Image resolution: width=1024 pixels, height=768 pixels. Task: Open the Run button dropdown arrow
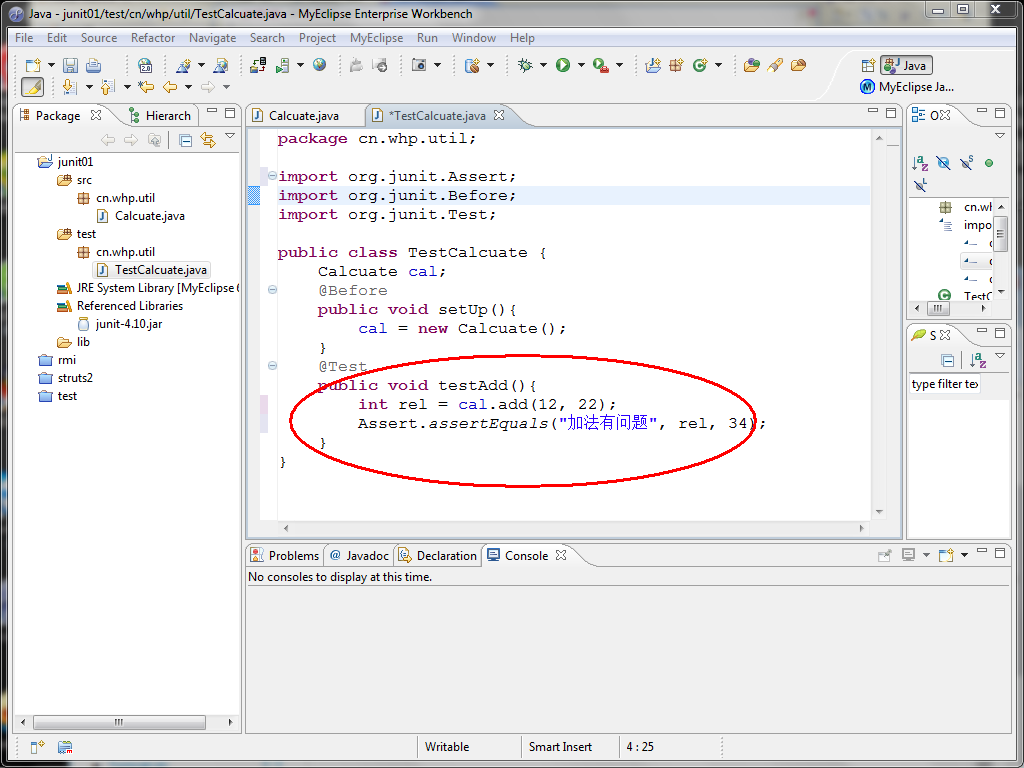581,65
